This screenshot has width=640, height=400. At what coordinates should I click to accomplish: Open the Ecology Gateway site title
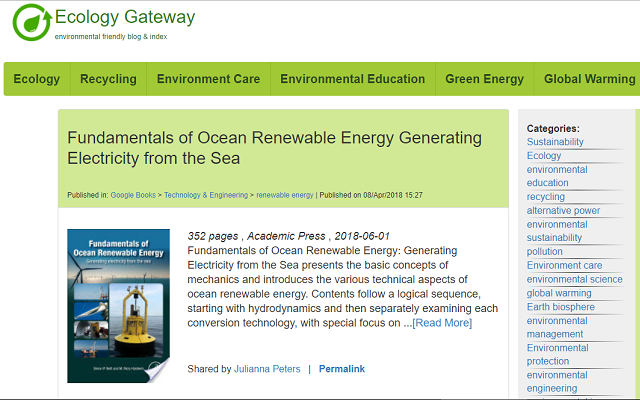click(125, 17)
